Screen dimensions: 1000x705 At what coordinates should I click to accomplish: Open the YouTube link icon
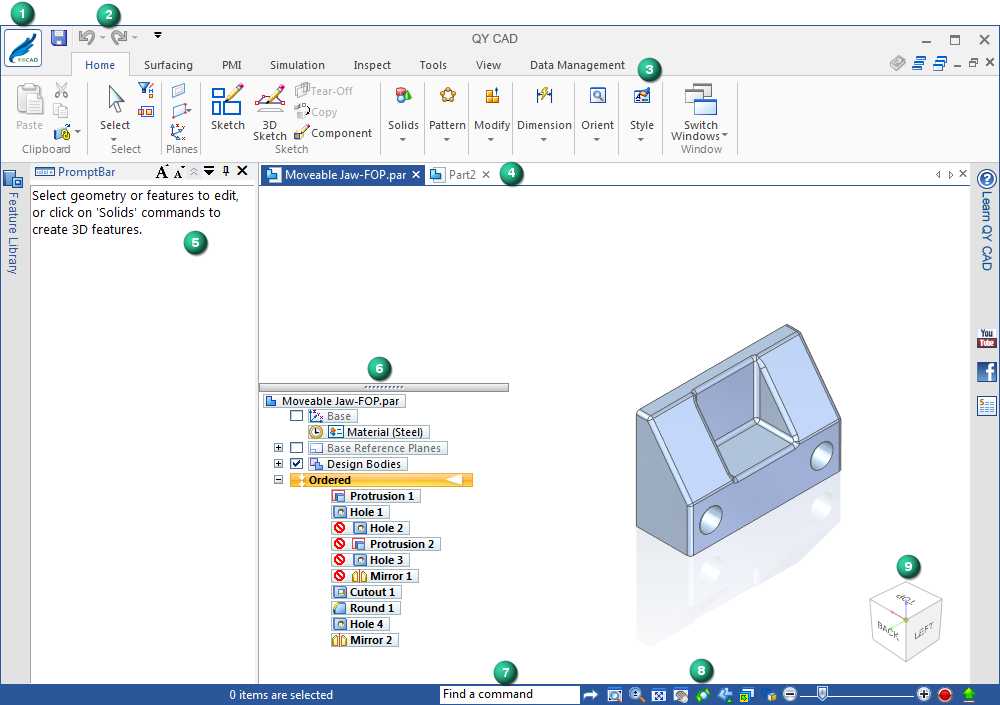point(986,338)
